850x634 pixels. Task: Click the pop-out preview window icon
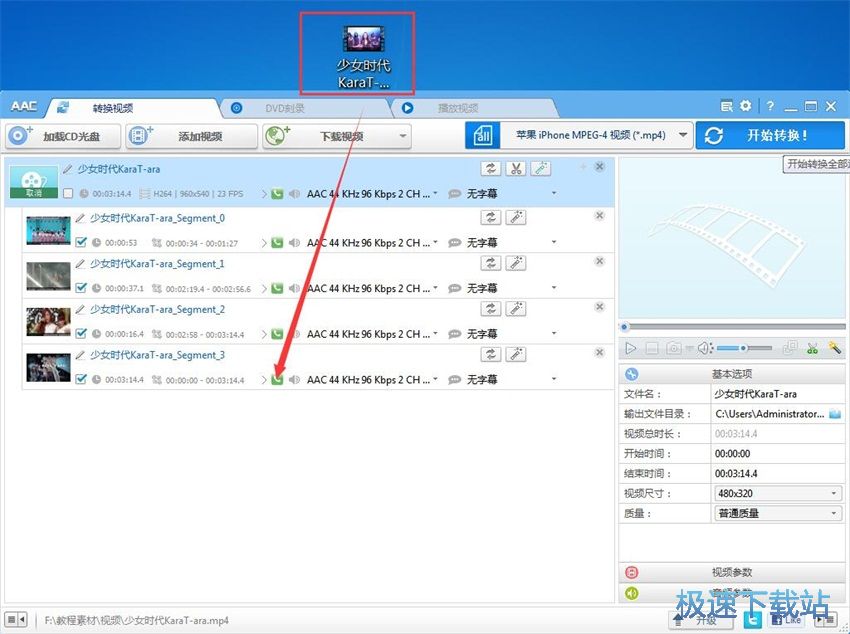pos(790,348)
